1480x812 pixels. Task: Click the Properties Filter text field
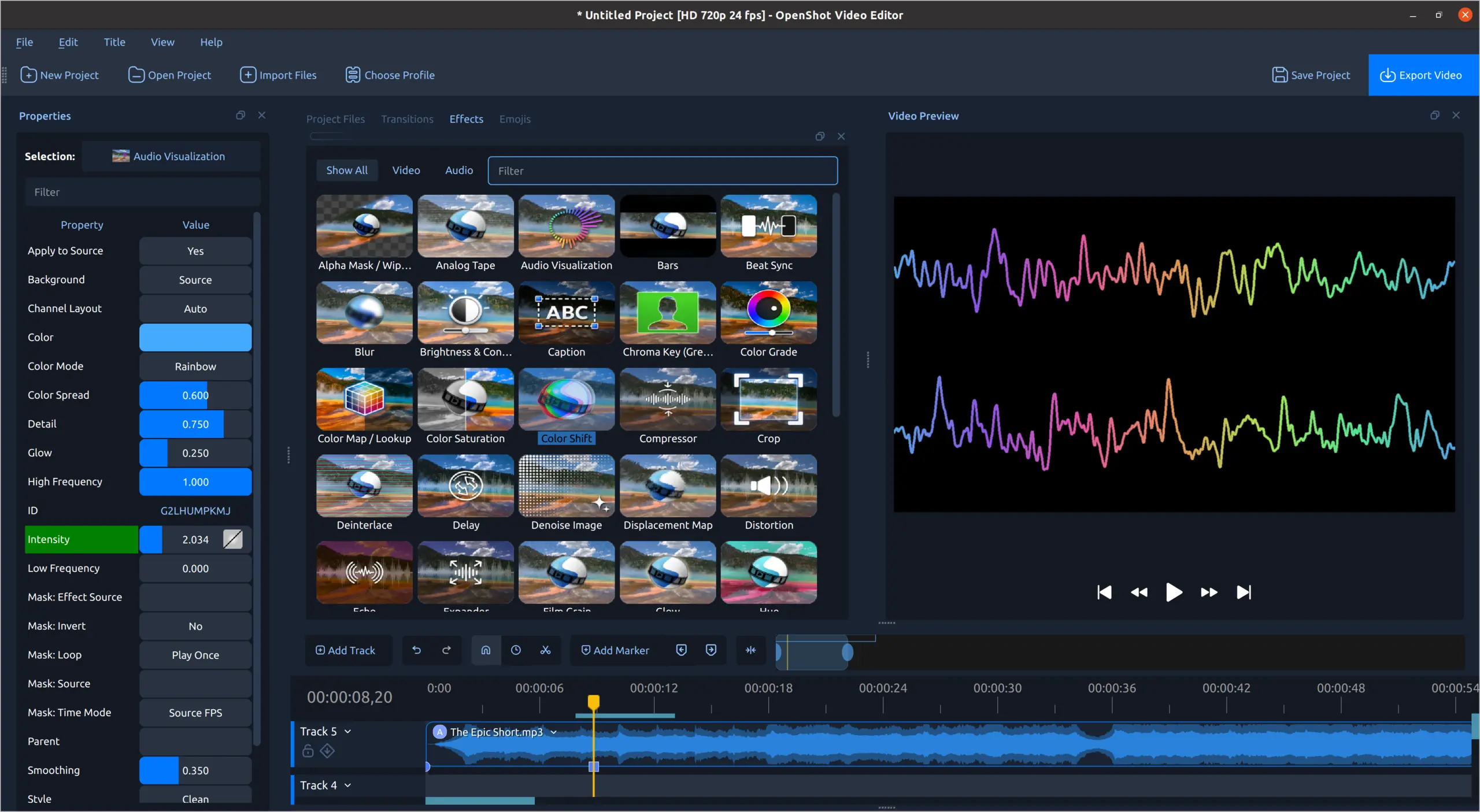pyautogui.click(x=143, y=192)
